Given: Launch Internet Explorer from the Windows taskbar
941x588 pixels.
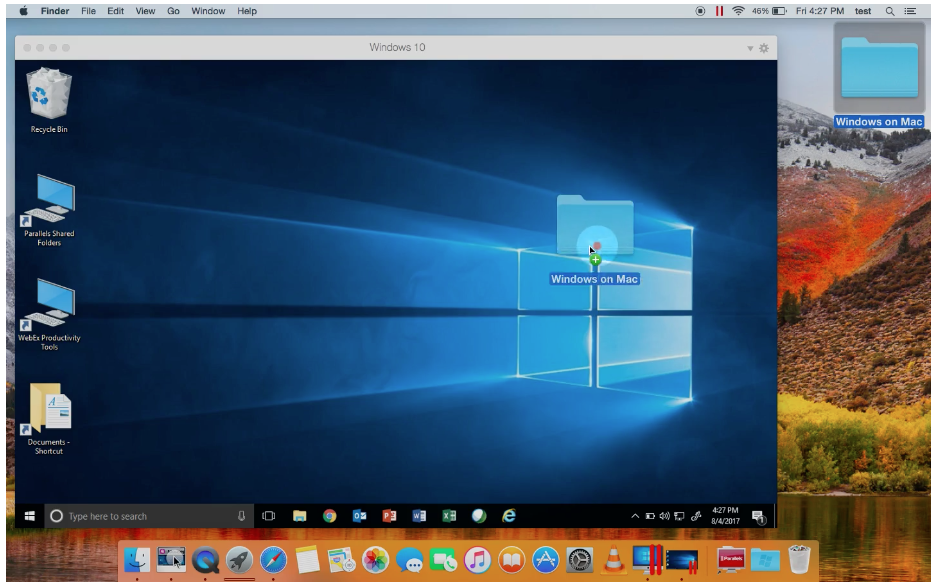Looking at the screenshot, I should pyautogui.click(x=509, y=516).
